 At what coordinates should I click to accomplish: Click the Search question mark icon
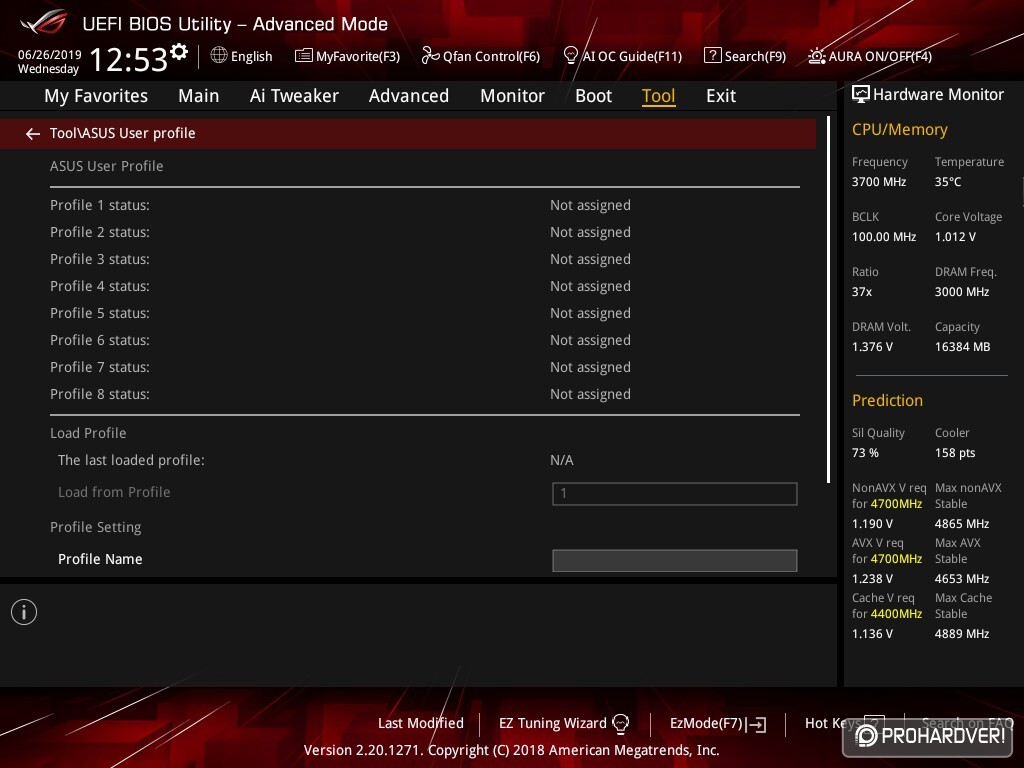tap(712, 56)
